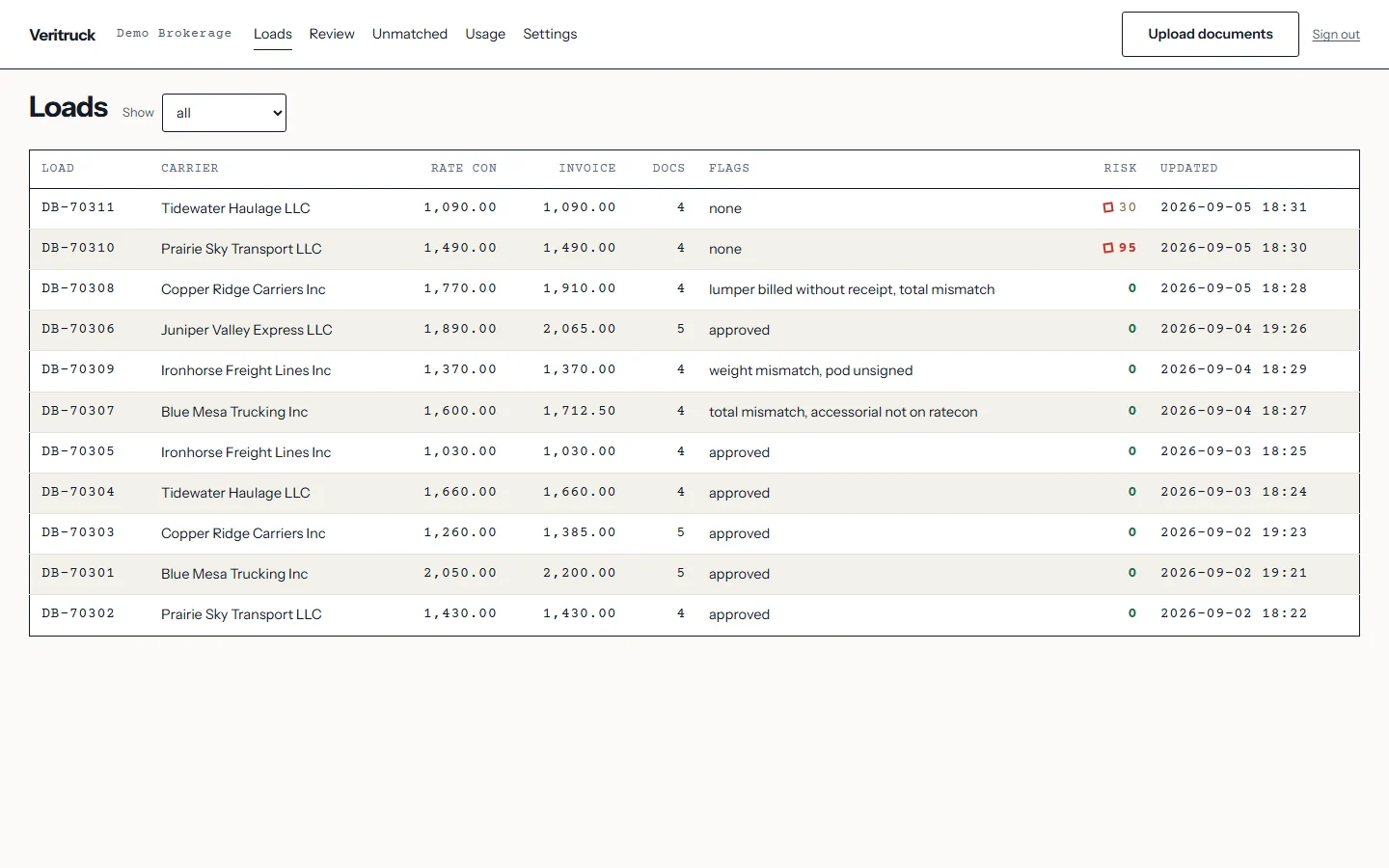Click the UPDATED column header

point(1189,168)
